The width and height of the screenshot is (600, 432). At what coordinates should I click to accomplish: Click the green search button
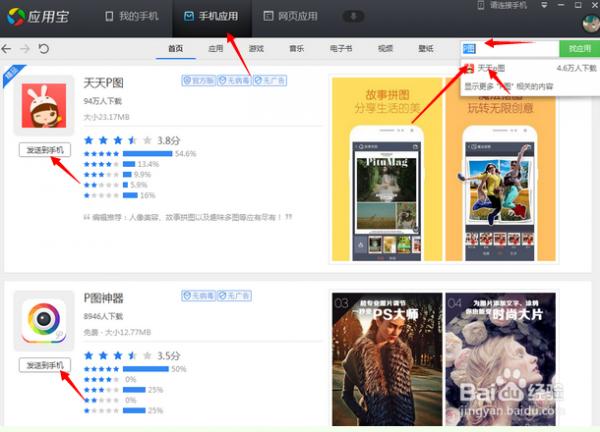coord(579,49)
